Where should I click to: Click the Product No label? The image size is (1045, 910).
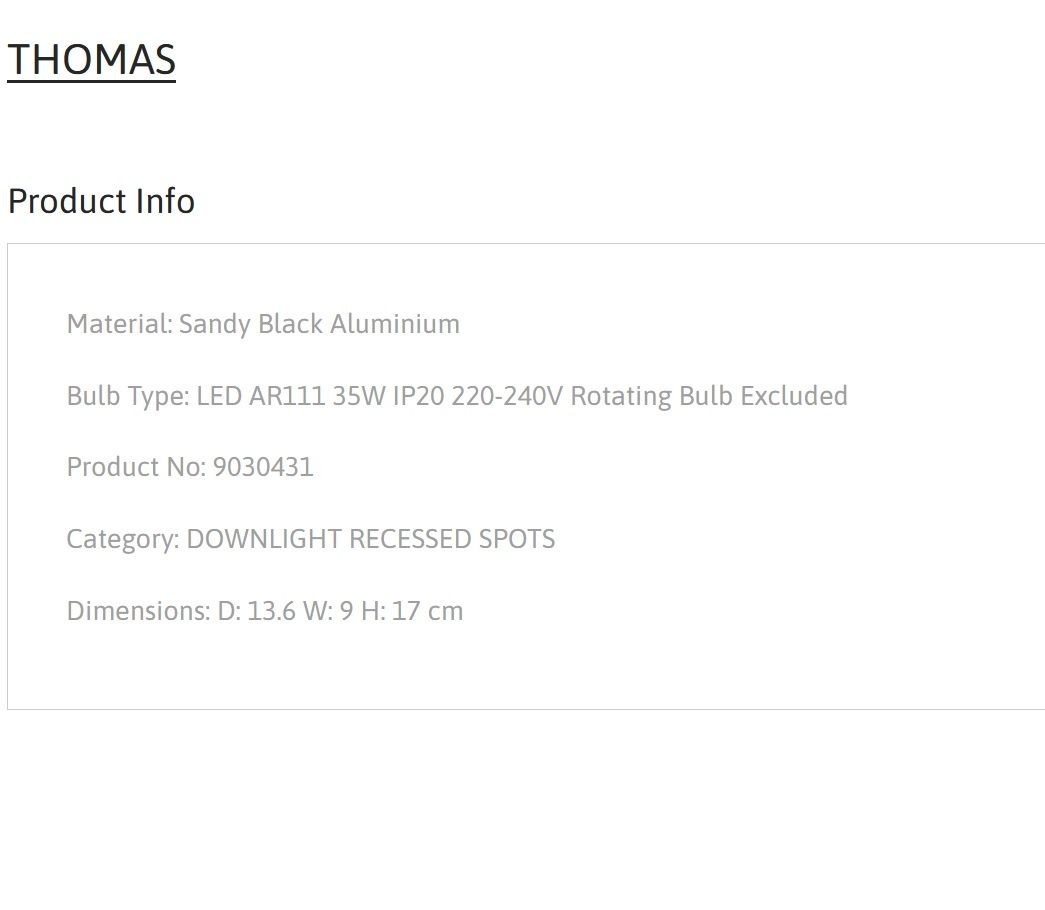tap(137, 467)
